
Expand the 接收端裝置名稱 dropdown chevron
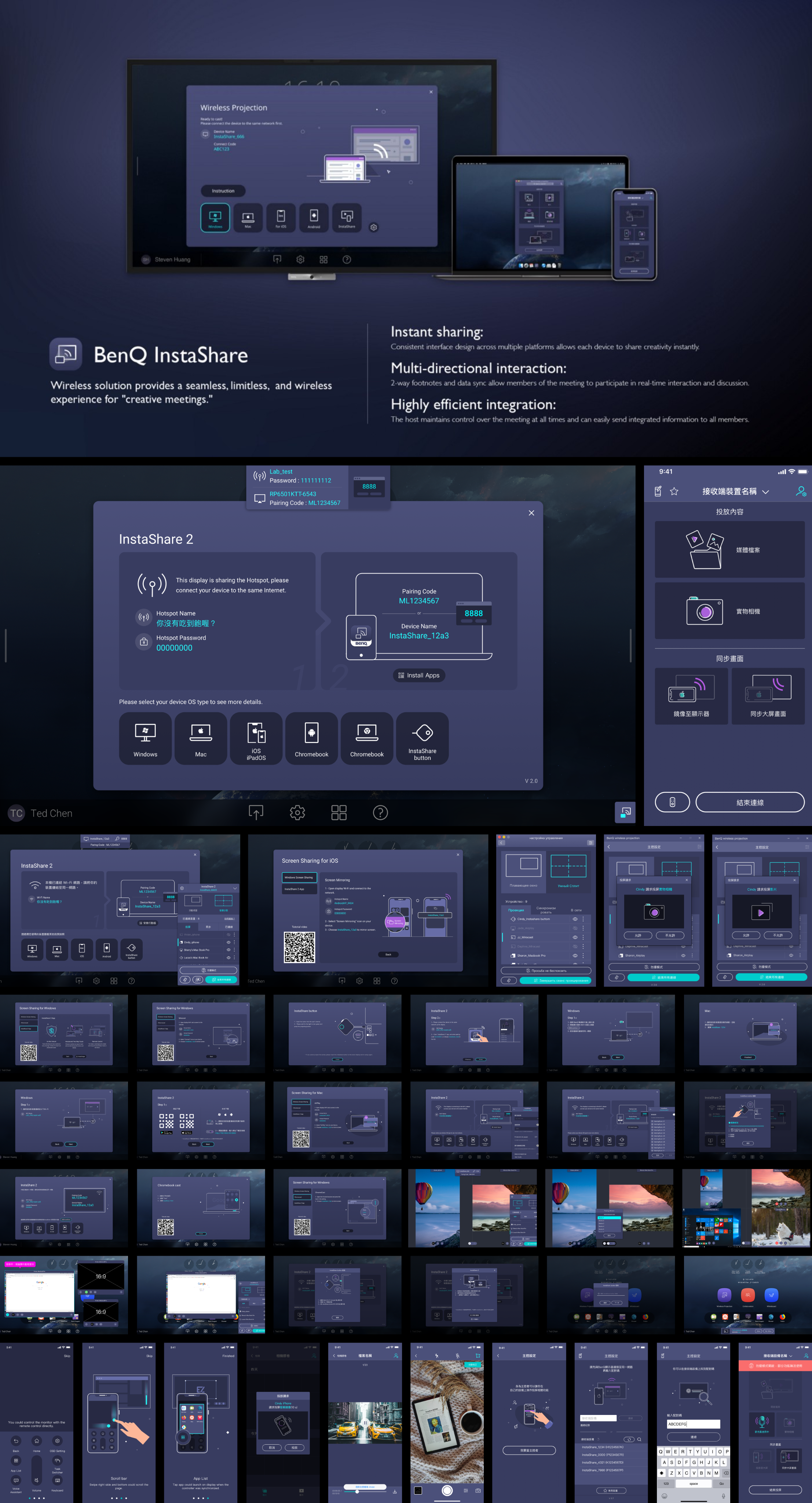click(x=766, y=492)
